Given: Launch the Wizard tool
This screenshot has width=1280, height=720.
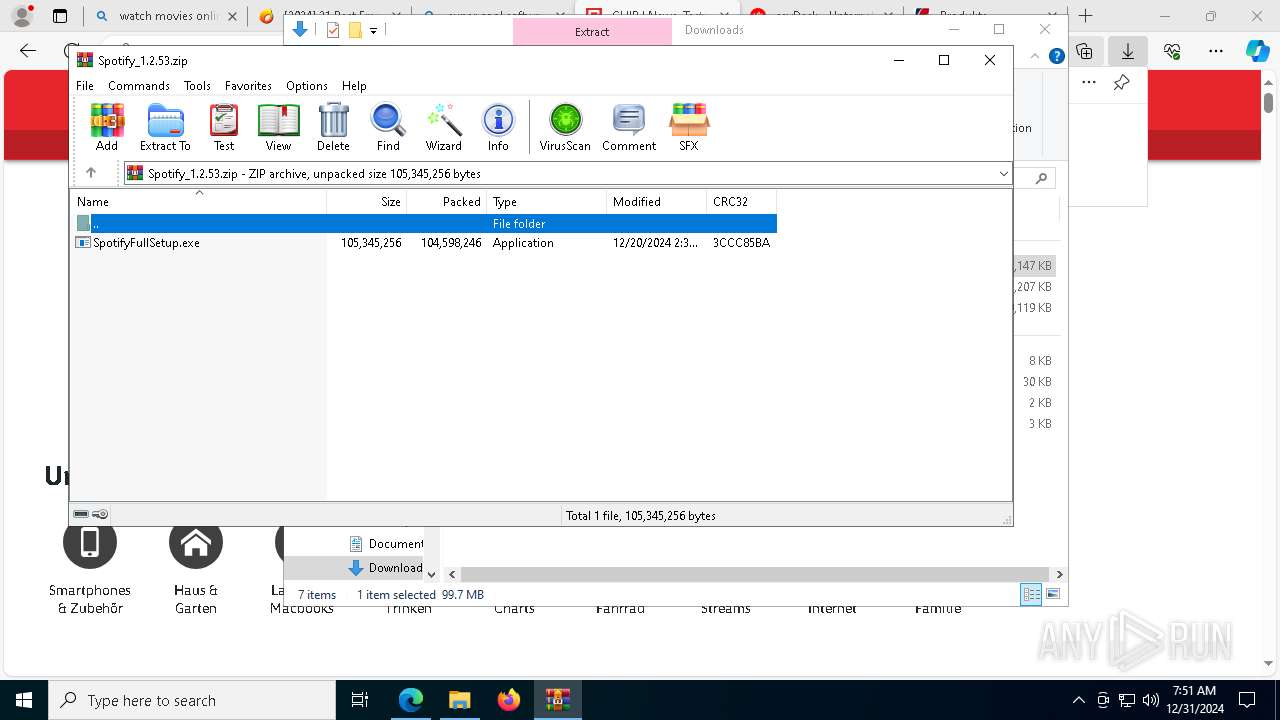Looking at the screenshot, I should 443,127.
